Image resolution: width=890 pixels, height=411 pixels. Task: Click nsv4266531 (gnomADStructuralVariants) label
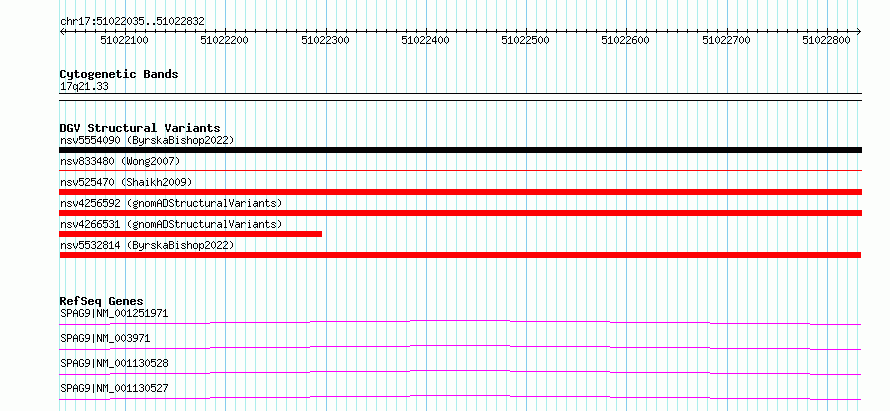171,224
